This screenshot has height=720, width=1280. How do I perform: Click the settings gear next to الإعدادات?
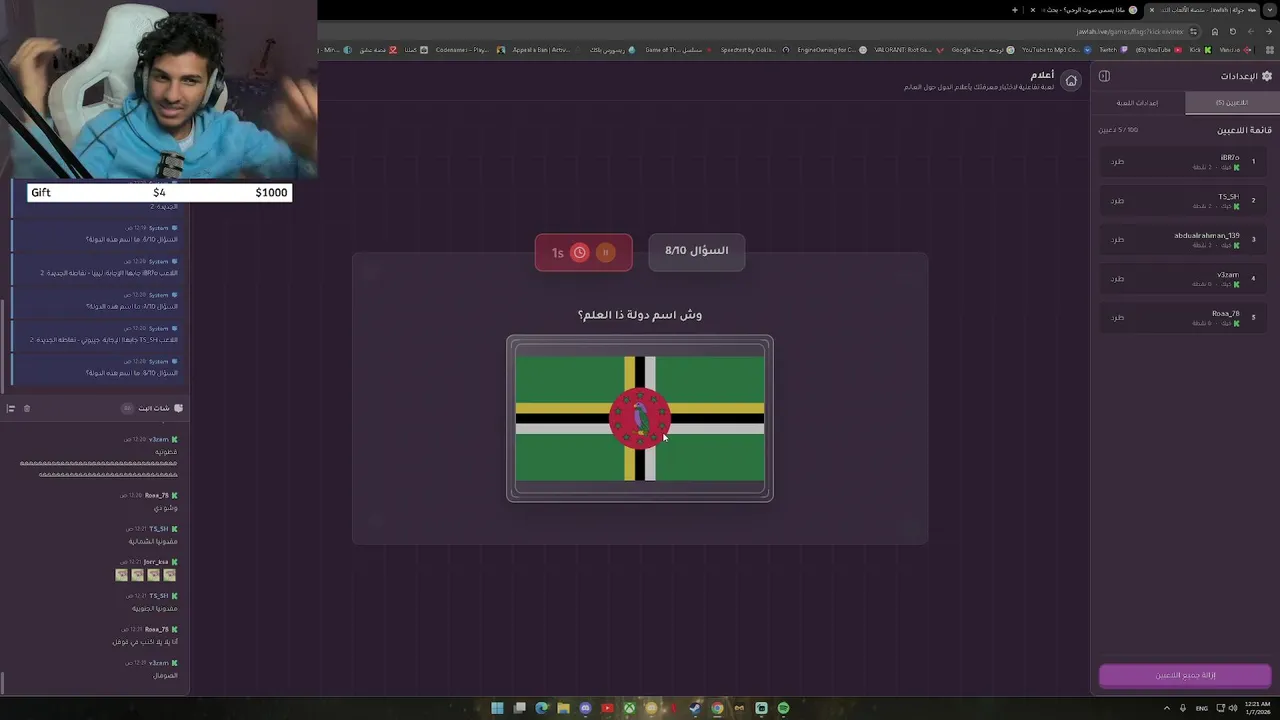(1267, 76)
